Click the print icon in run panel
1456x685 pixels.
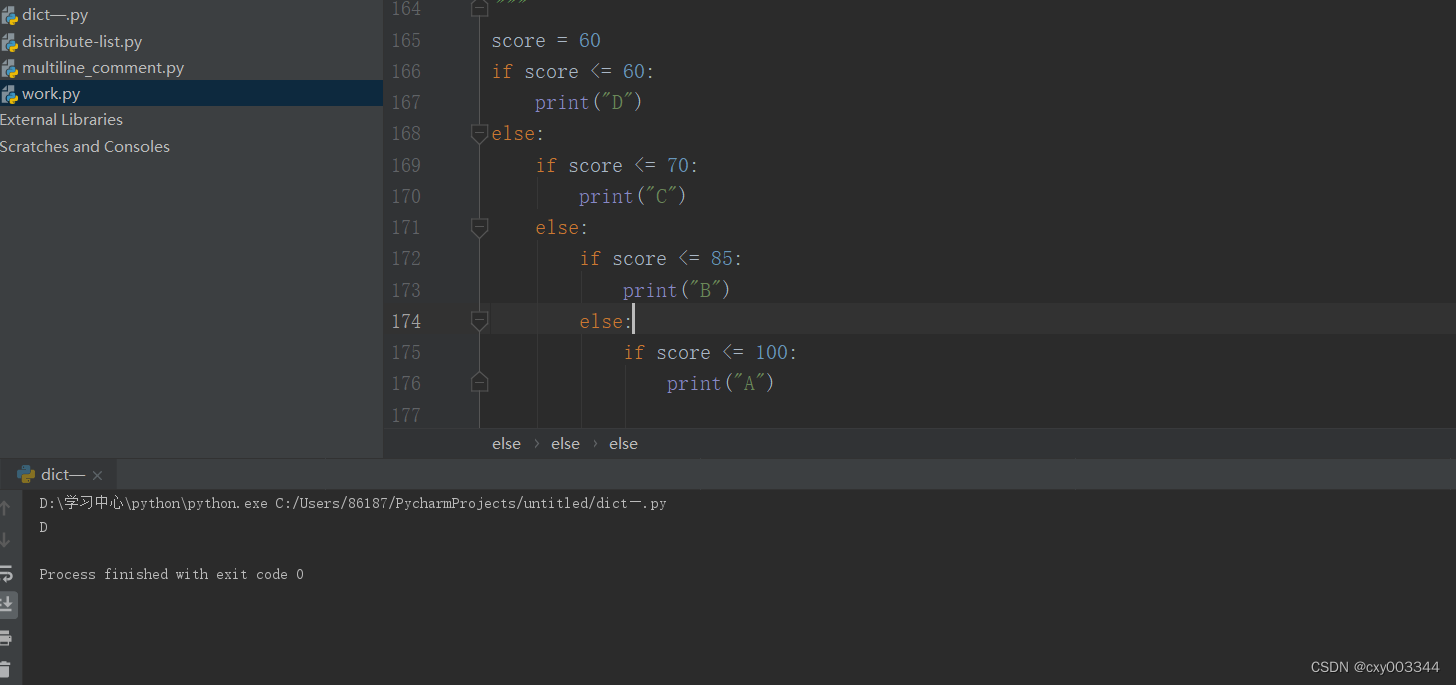click(6, 638)
